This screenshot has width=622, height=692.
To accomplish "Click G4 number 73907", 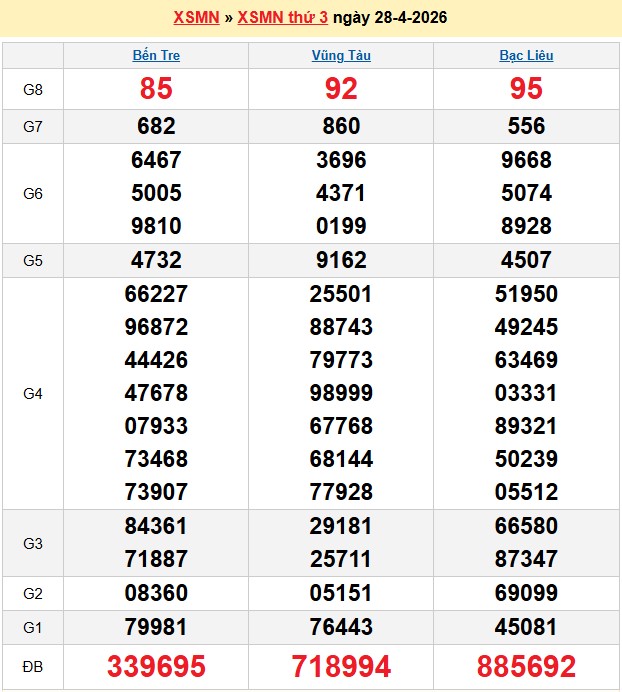I will point(156,492).
